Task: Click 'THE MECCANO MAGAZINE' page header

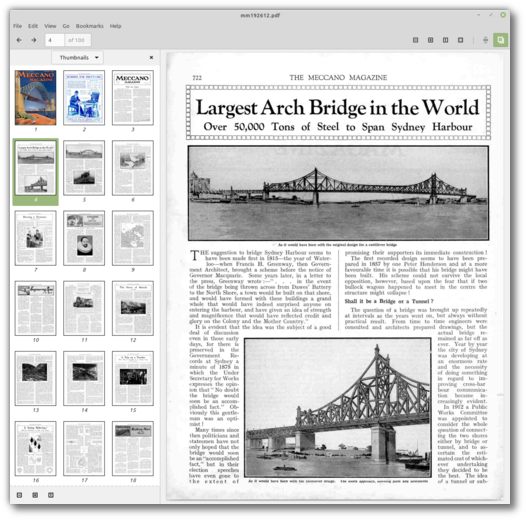Action: pyautogui.click(x=338, y=77)
